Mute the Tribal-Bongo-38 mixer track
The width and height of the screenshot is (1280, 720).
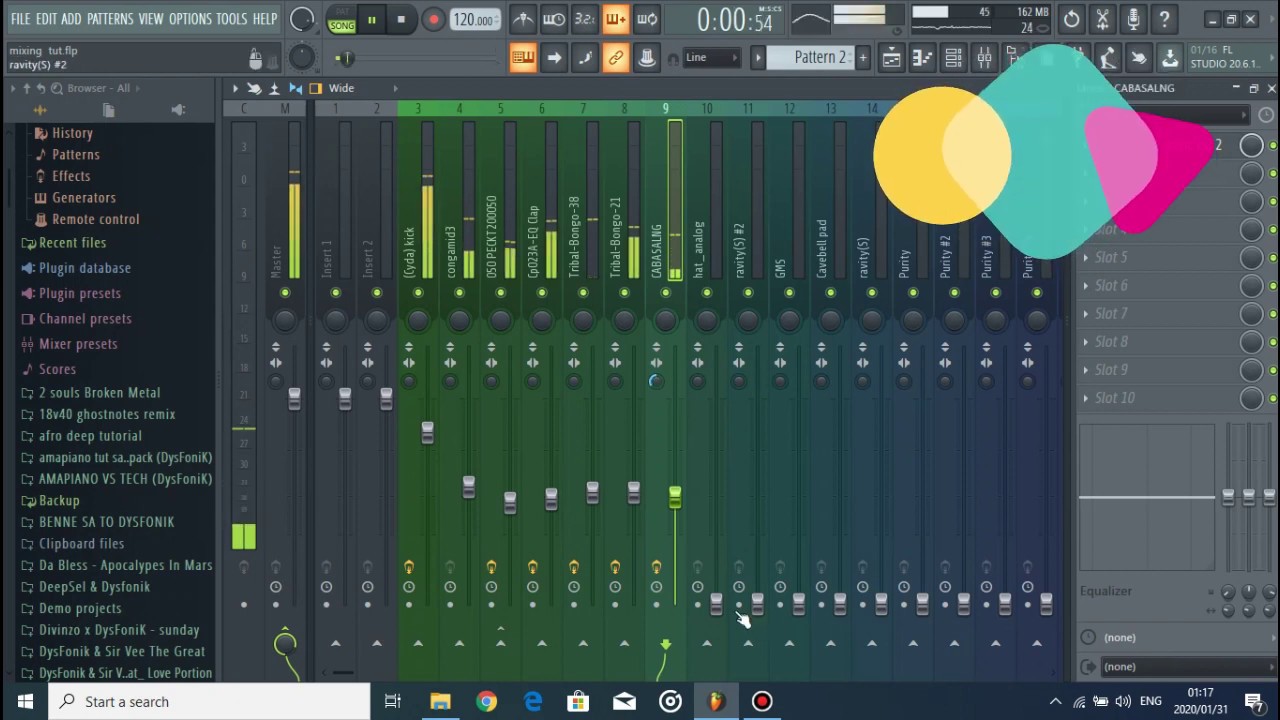583,293
